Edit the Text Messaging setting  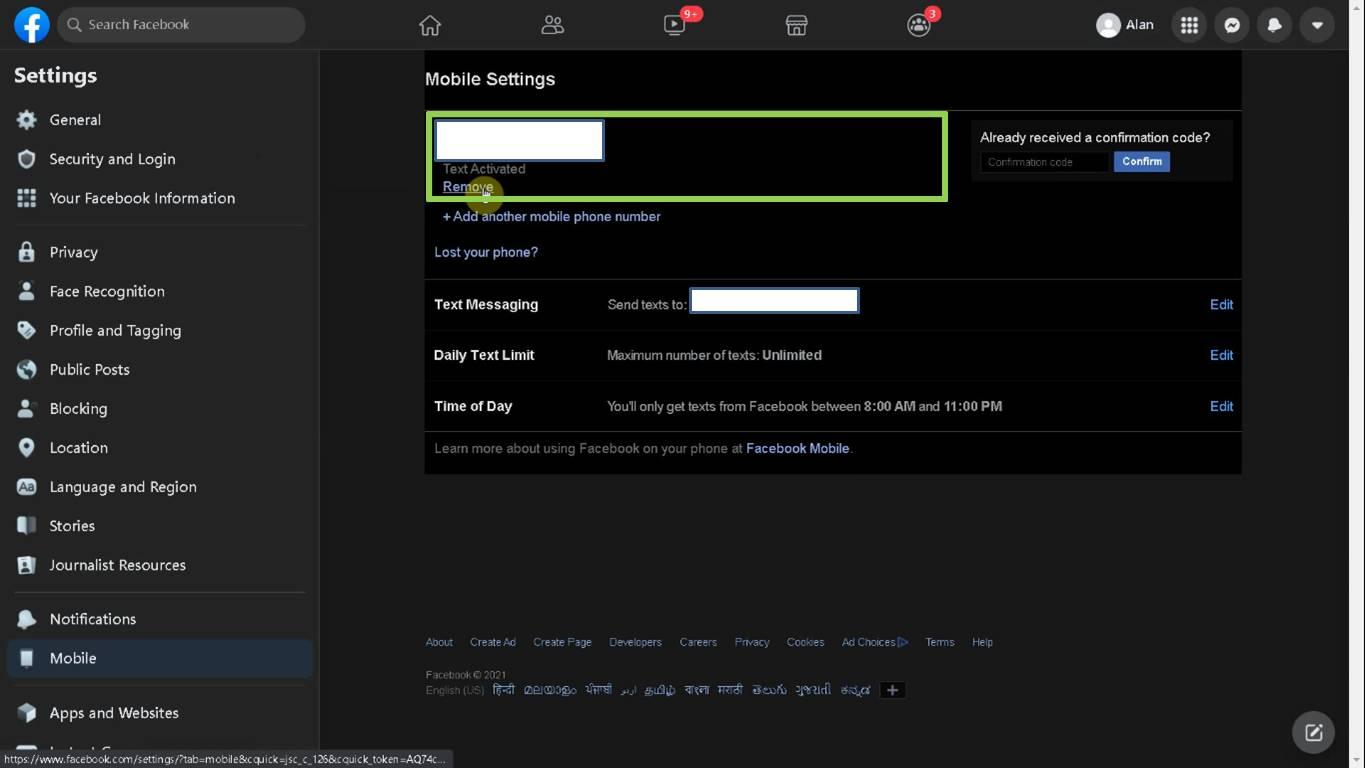(x=1221, y=305)
